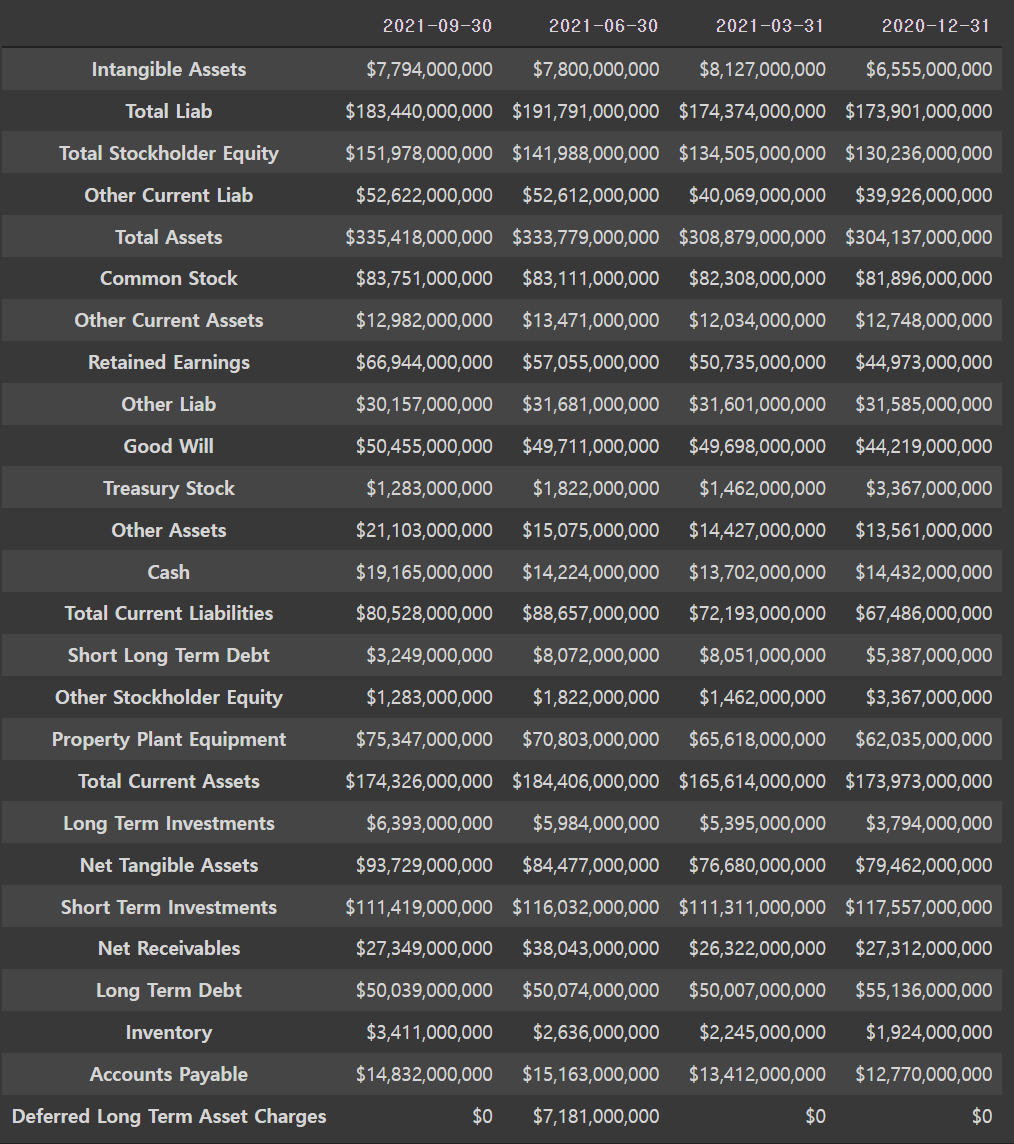
Task: Click the Other Current Liab row label
Action: [x=169, y=195]
